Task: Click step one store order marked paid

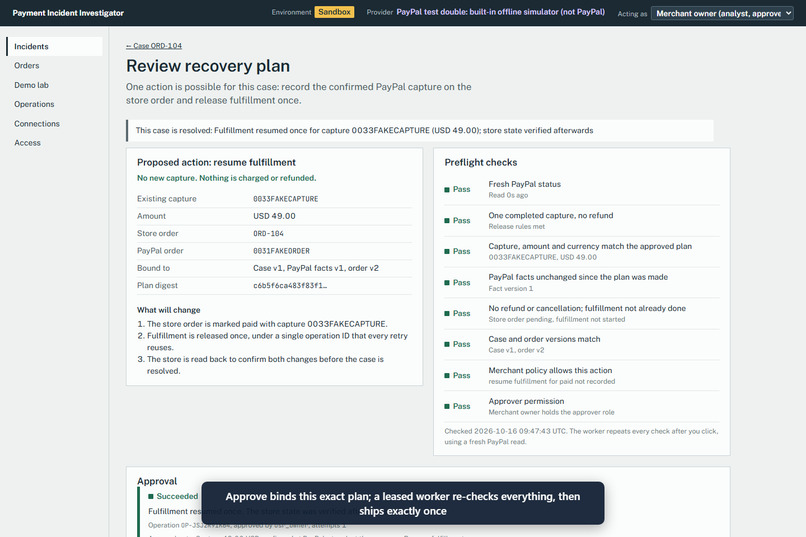Action: [x=267, y=324]
